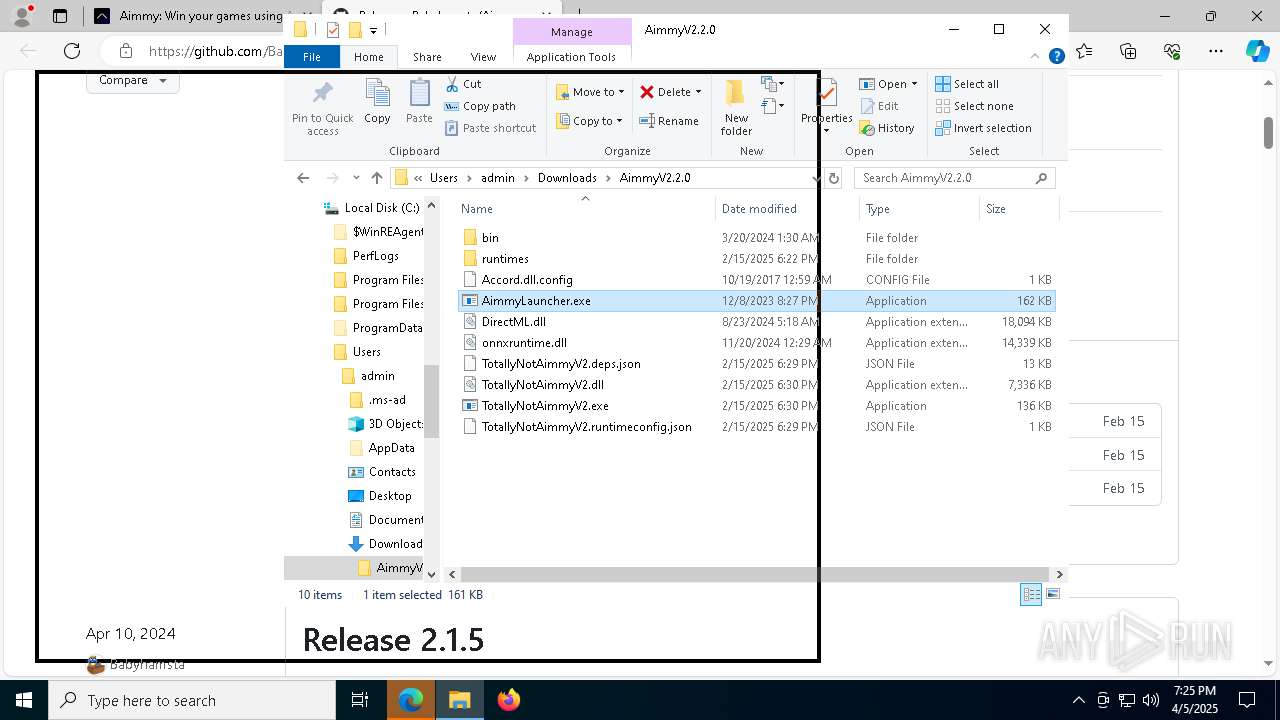This screenshot has width=1280, height=720.
Task: Click the Paste clipboard icon
Action: (x=419, y=102)
